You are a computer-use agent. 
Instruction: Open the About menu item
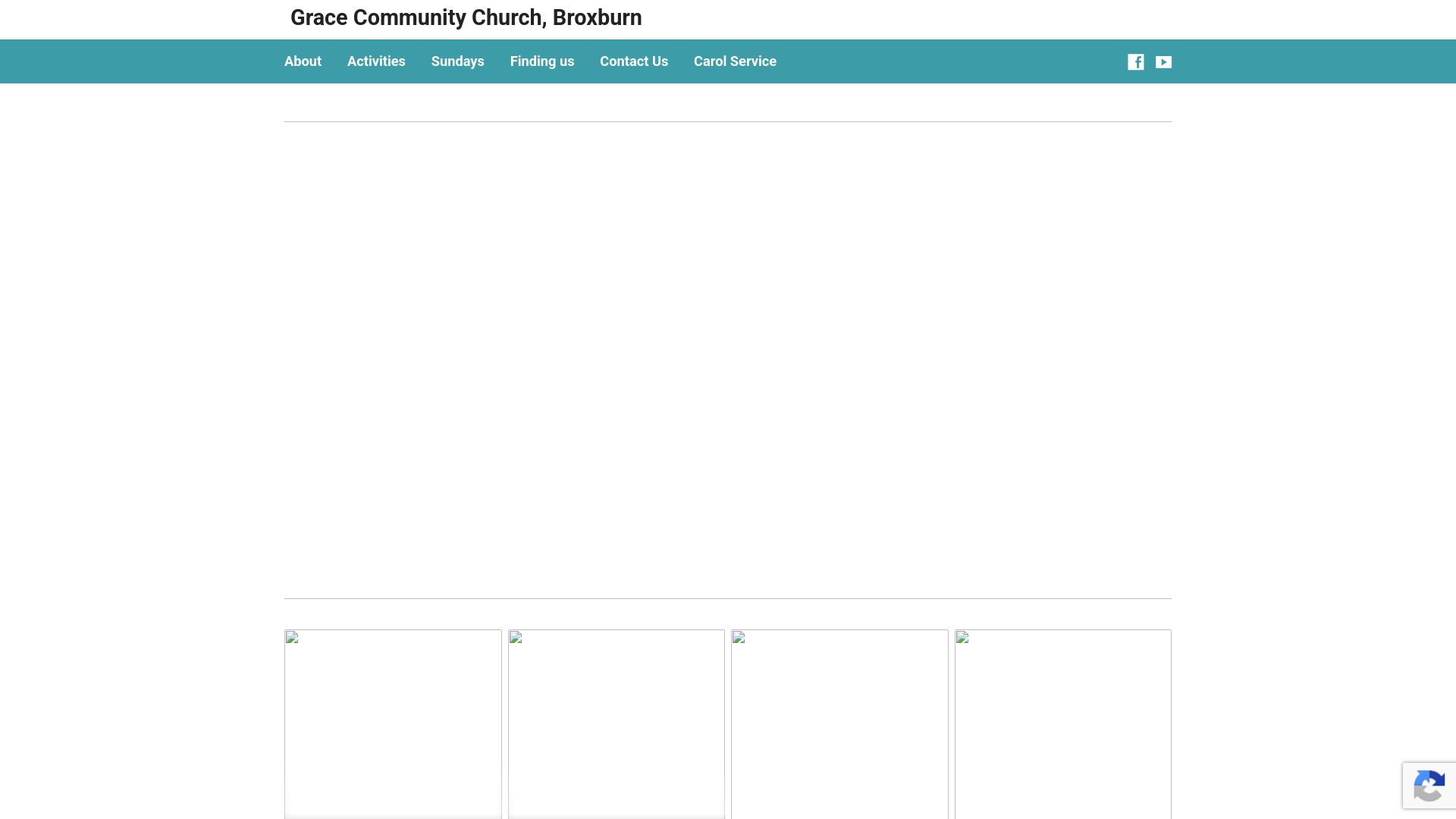click(x=303, y=61)
